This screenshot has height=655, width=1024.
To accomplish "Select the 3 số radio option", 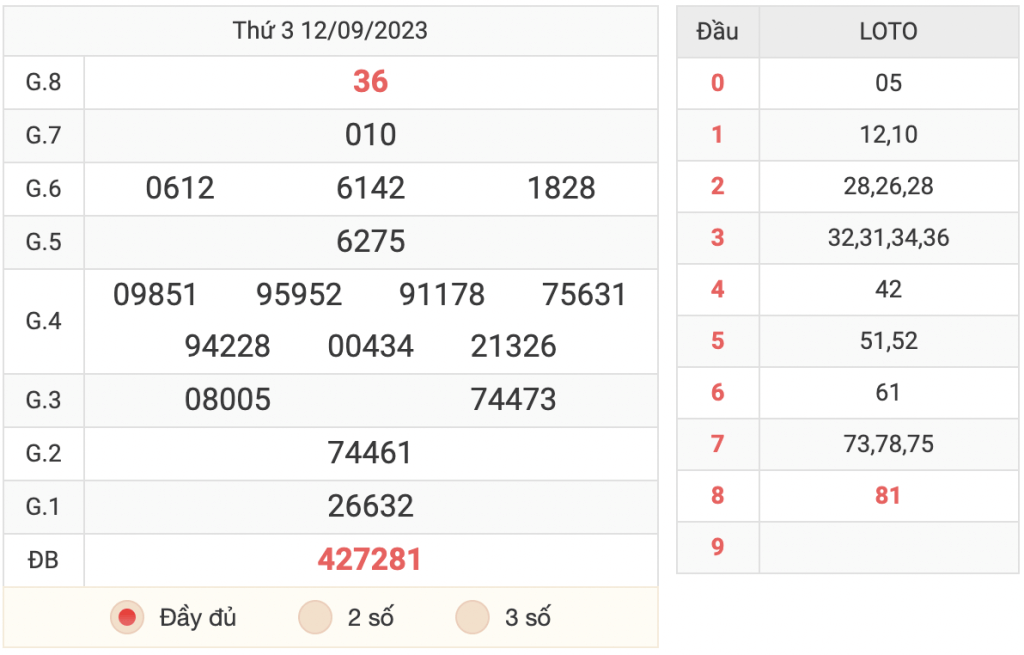I will 472,617.
